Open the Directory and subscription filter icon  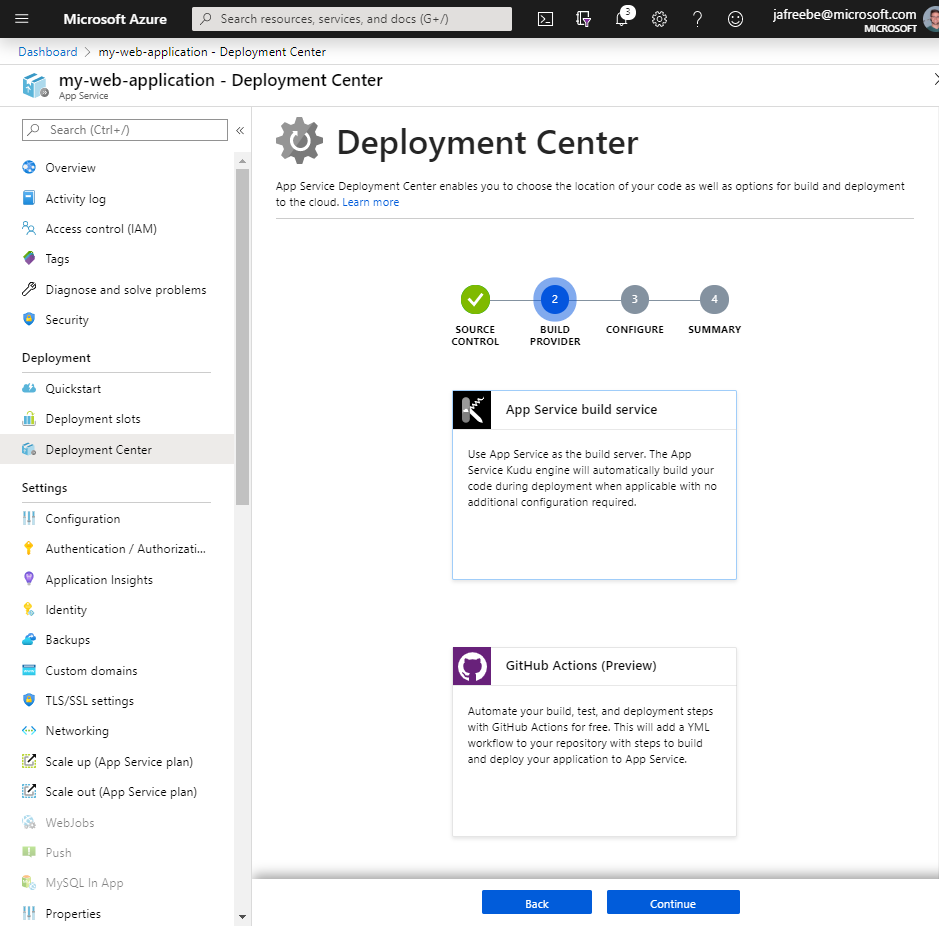[584, 19]
